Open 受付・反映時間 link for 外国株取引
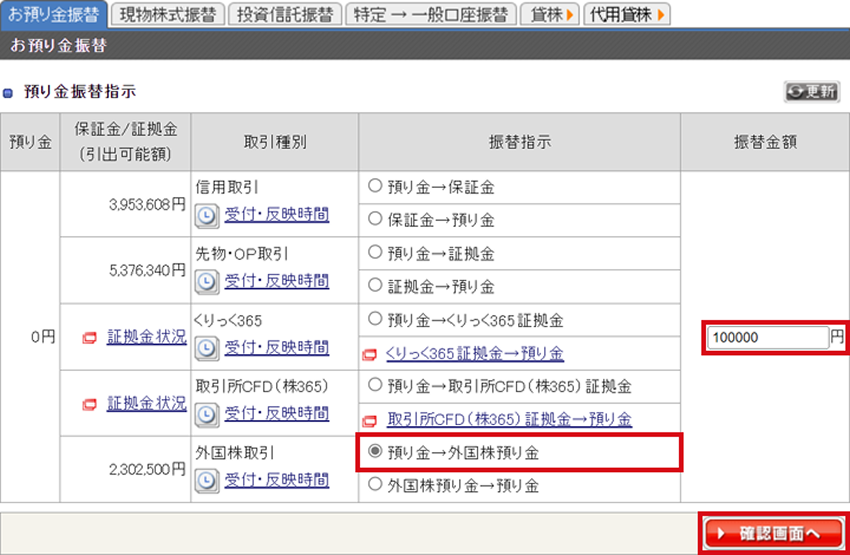Screen dimensions: 850x555 click(276, 480)
